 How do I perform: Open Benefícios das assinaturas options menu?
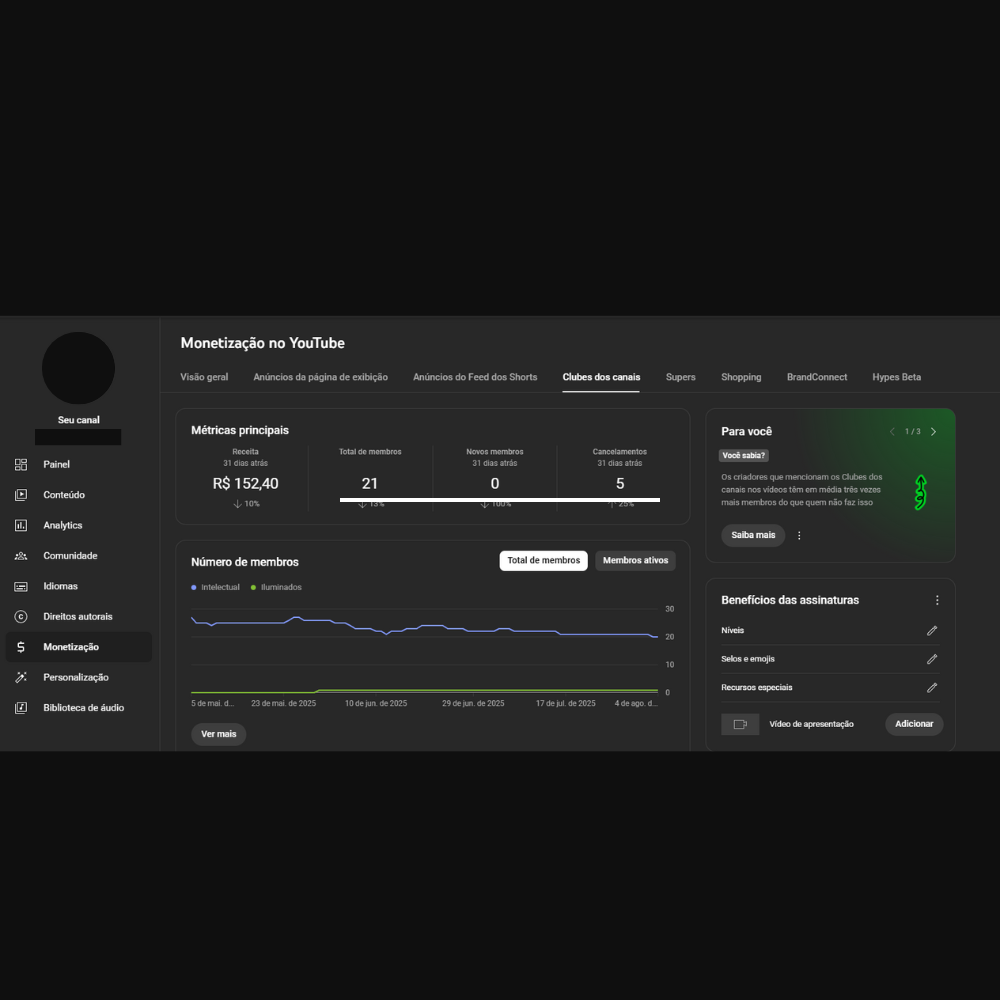click(x=937, y=600)
